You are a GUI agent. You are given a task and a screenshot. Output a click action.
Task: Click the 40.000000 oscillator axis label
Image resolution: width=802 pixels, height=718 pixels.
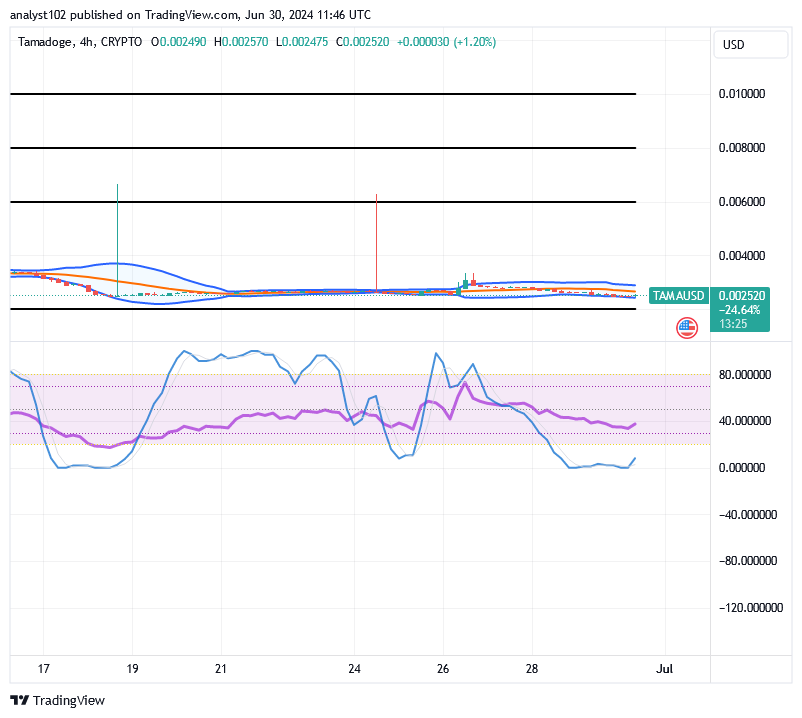[x=745, y=421]
